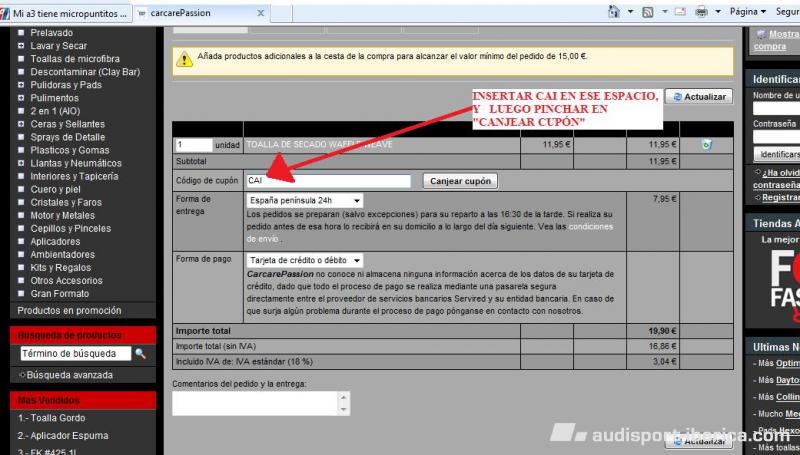Viewport: 800px width, 455px height.
Task: Open the Gran Formato category
Action: pyautogui.click(x=60, y=294)
